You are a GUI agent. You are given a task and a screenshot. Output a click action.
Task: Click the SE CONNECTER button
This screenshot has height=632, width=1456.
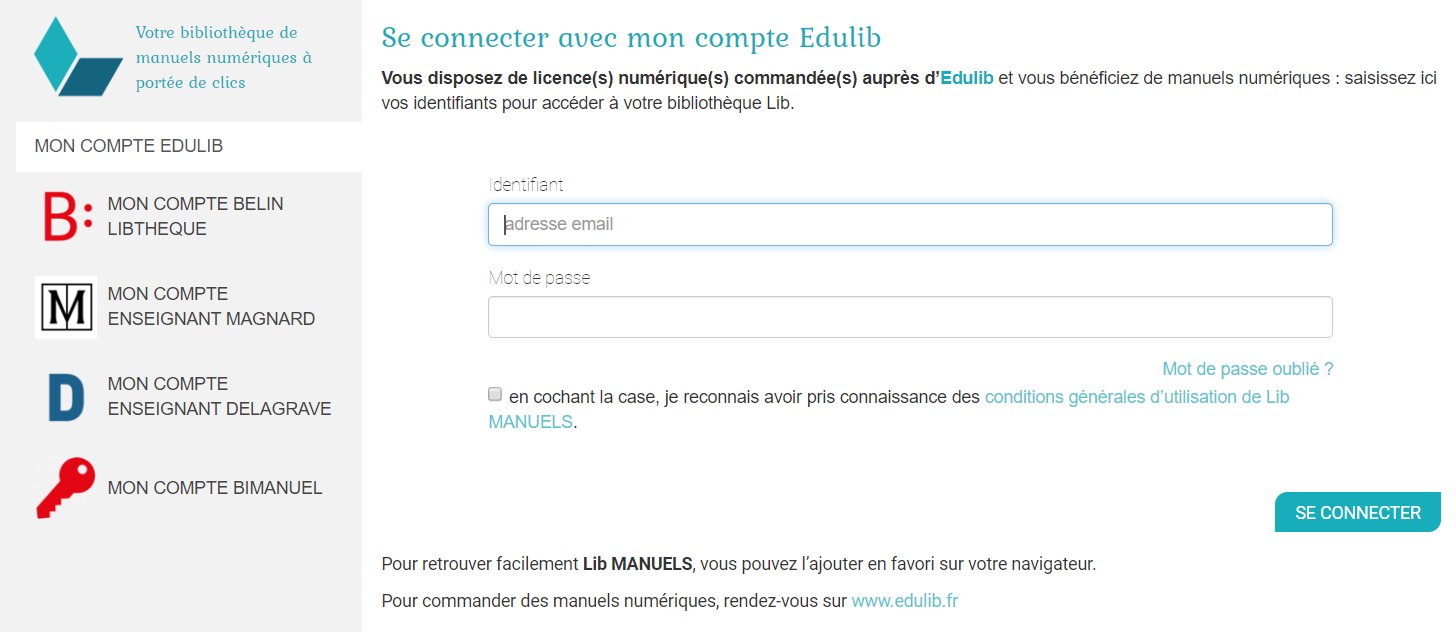pyautogui.click(x=1358, y=513)
